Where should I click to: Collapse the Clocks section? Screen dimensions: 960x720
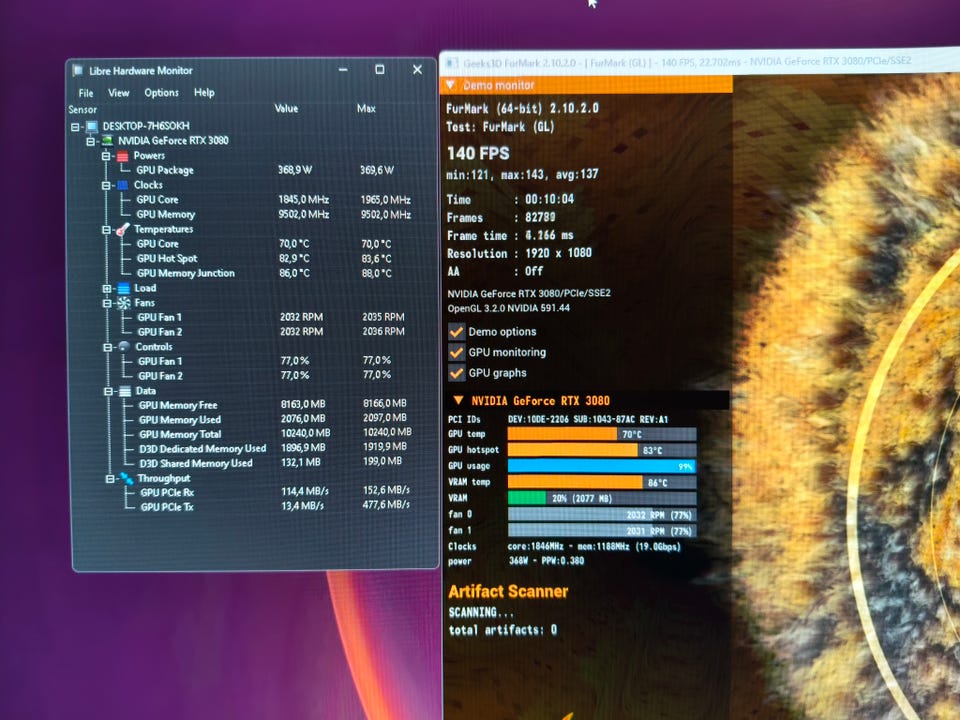pyautogui.click(x=106, y=186)
